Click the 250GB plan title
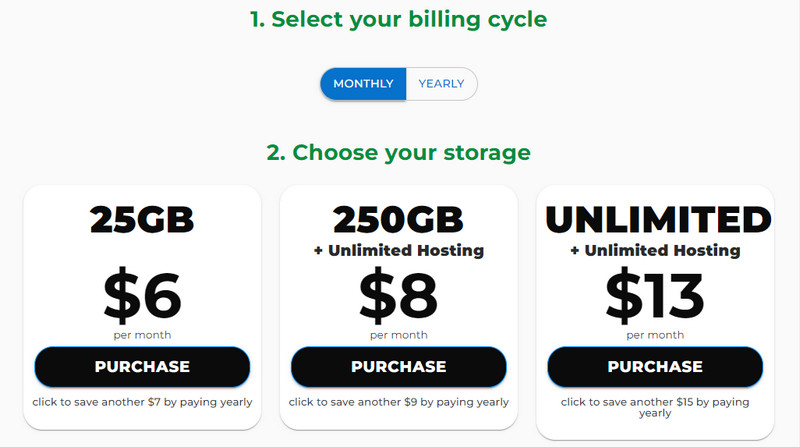Image resolution: width=800 pixels, height=447 pixels. pos(399,219)
